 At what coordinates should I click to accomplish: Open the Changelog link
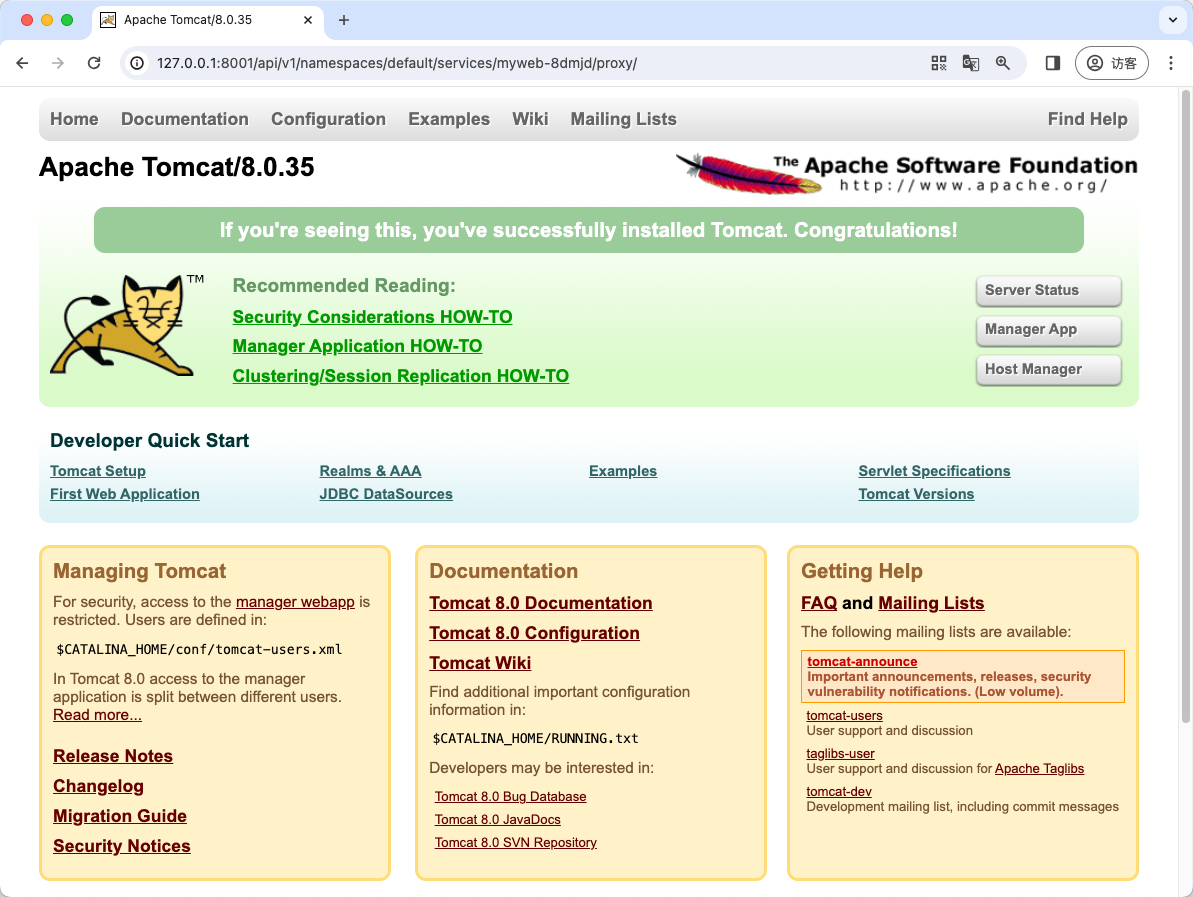[98, 786]
